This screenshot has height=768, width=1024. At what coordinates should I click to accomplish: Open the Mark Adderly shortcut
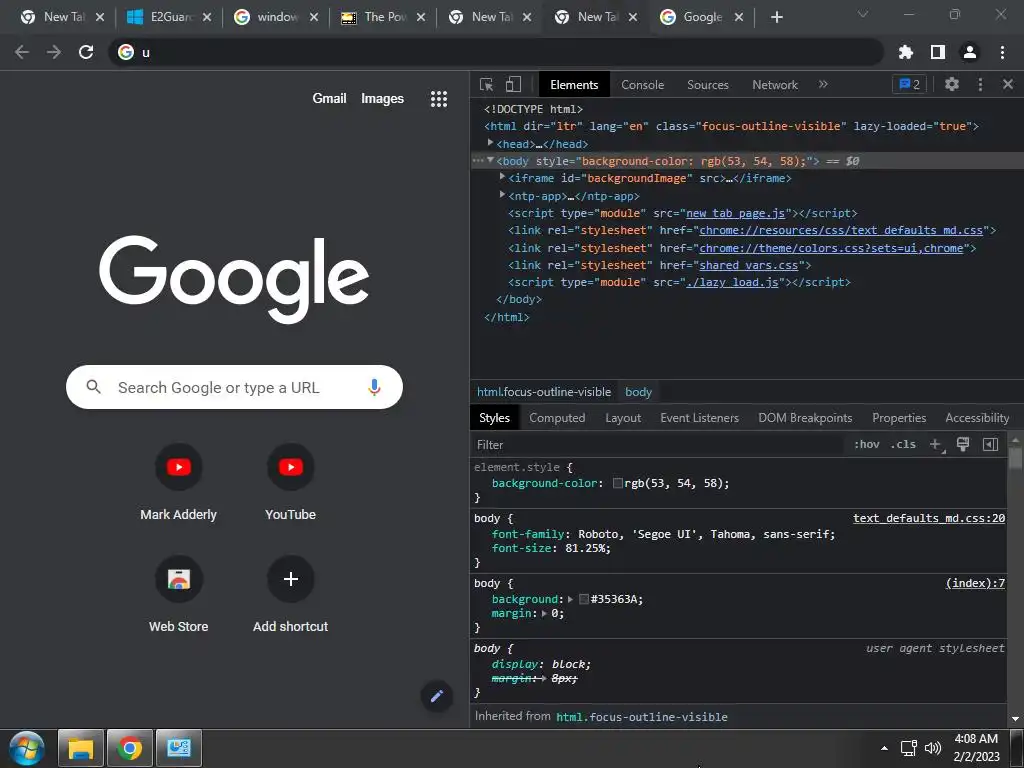(178, 483)
